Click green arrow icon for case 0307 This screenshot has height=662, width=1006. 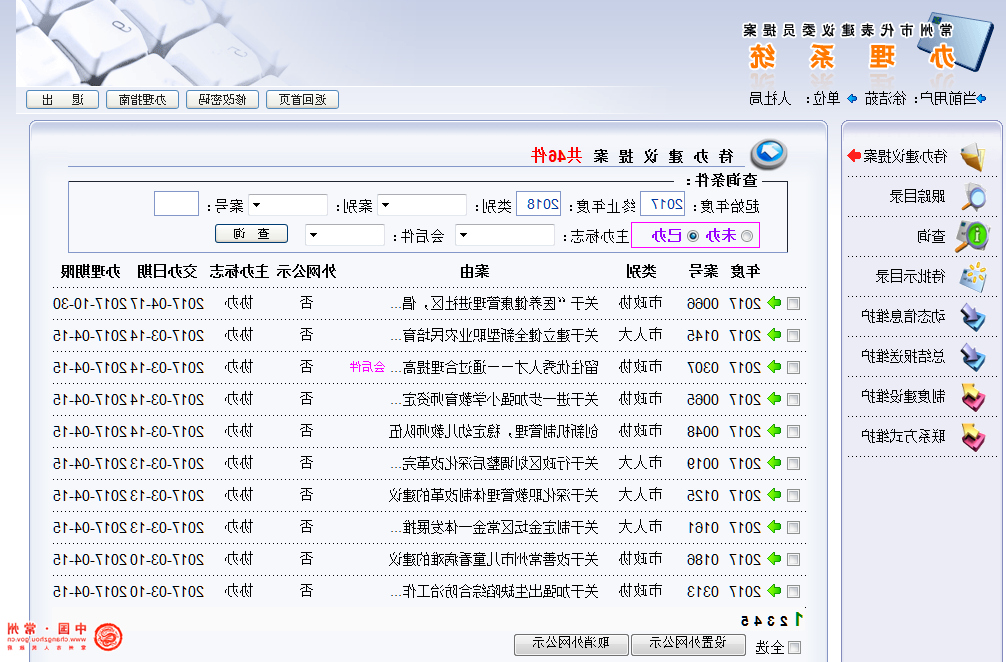774,367
